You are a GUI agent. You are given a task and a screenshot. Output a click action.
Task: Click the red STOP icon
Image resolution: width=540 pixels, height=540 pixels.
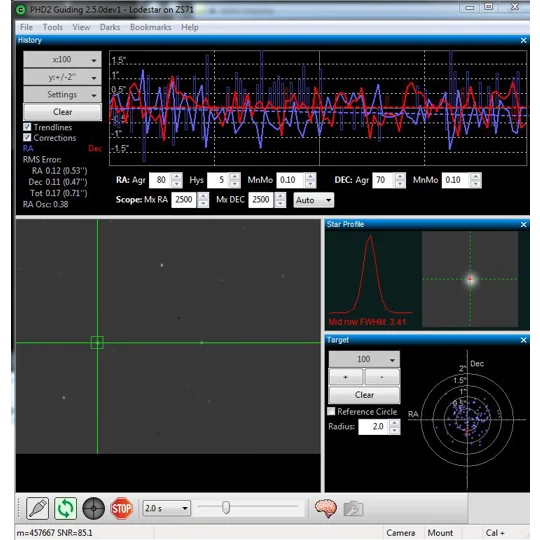121,508
